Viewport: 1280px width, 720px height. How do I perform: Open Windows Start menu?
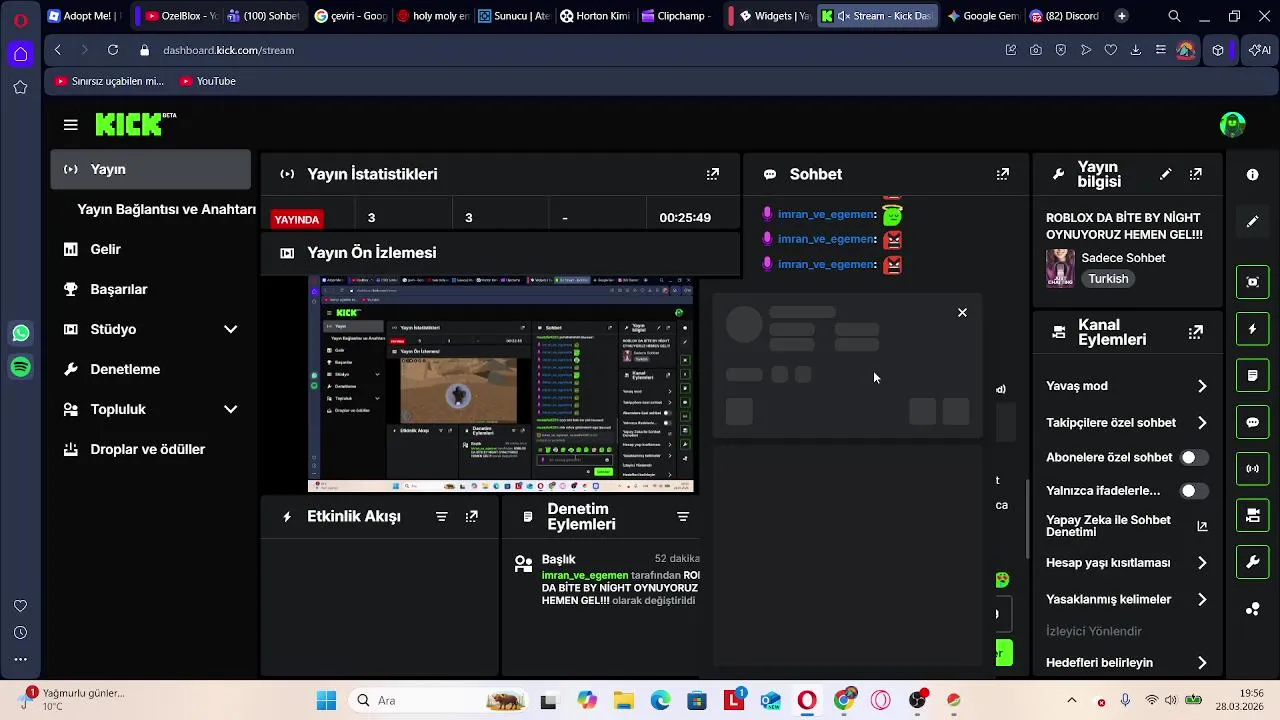[326, 700]
